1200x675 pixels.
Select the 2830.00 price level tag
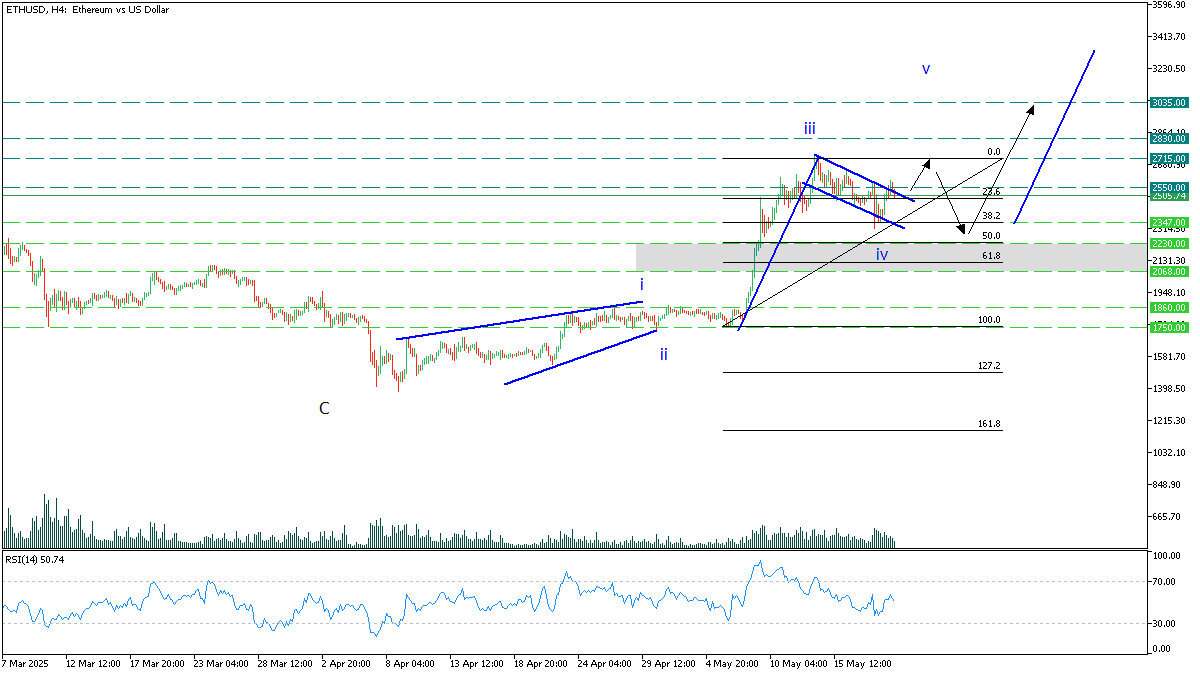[1168, 139]
